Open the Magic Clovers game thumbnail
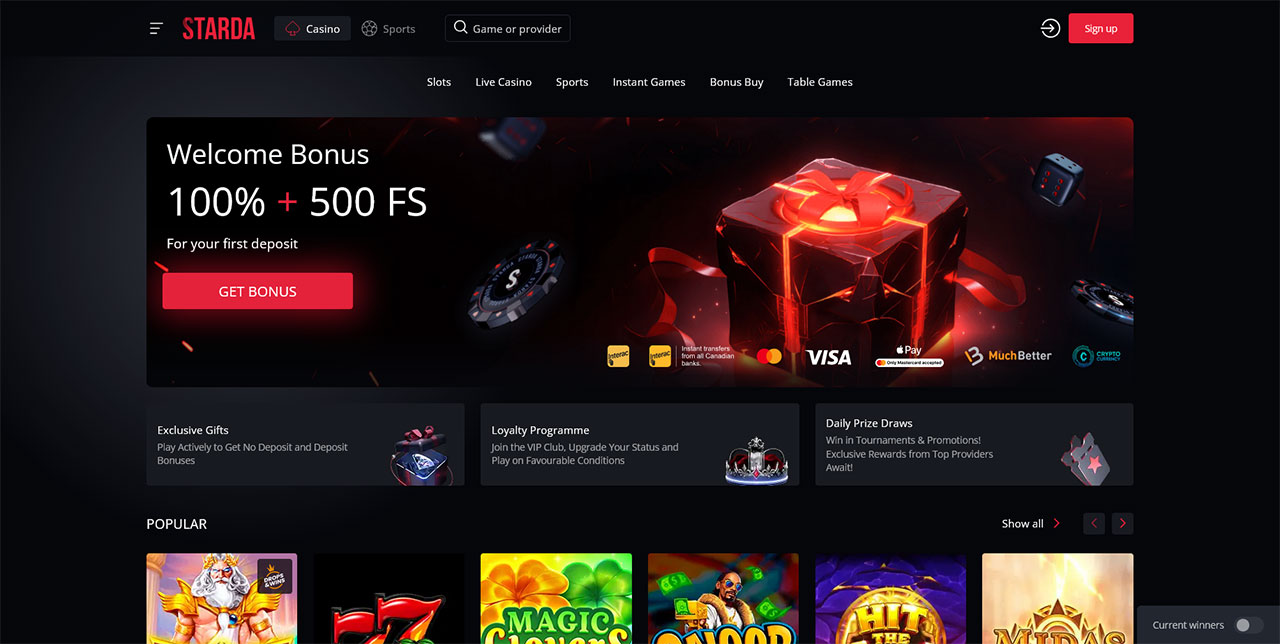Viewport: 1280px width, 644px height. [556, 598]
